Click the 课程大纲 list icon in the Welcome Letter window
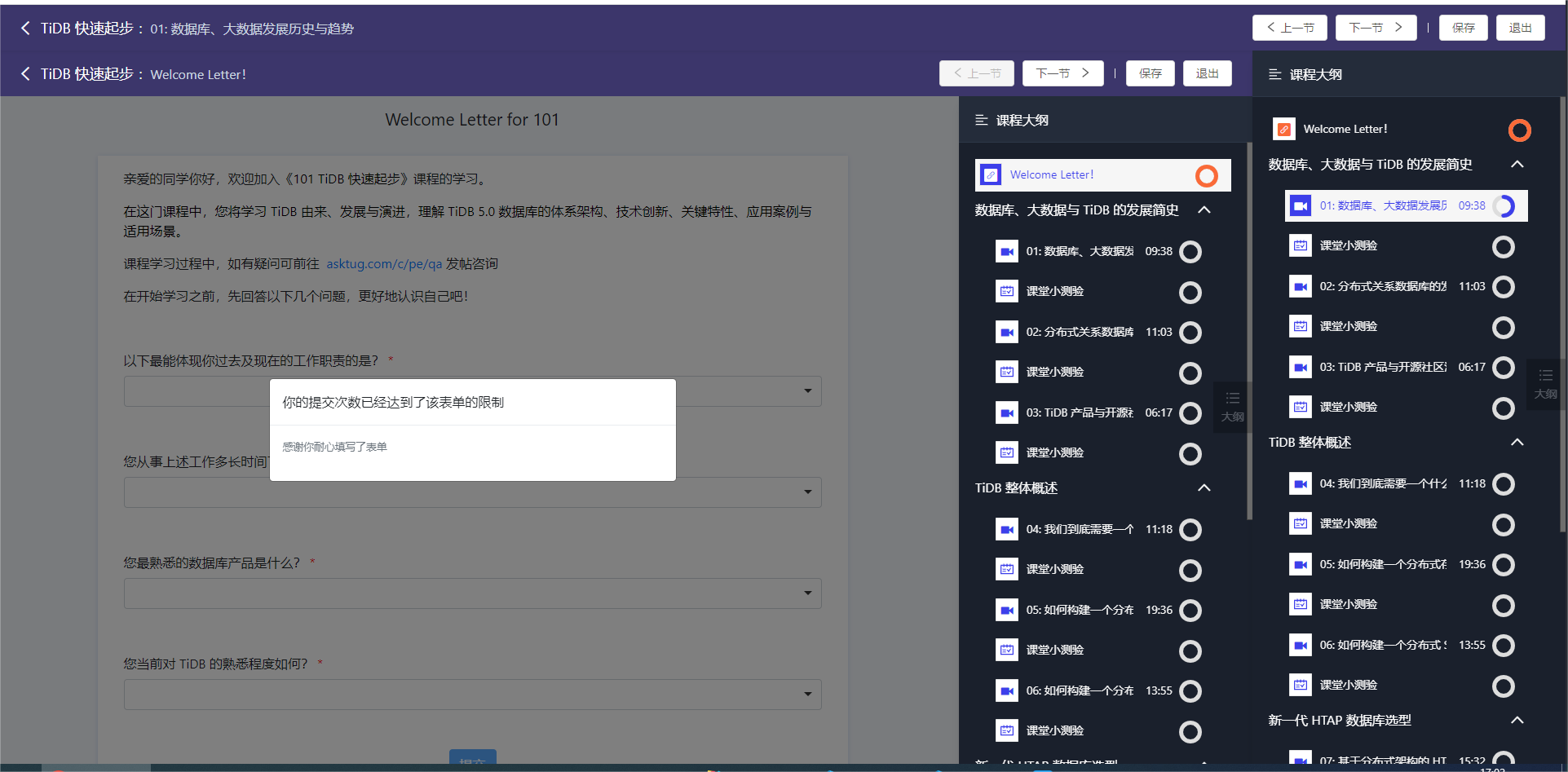The image size is (1568, 772). [982, 120]
